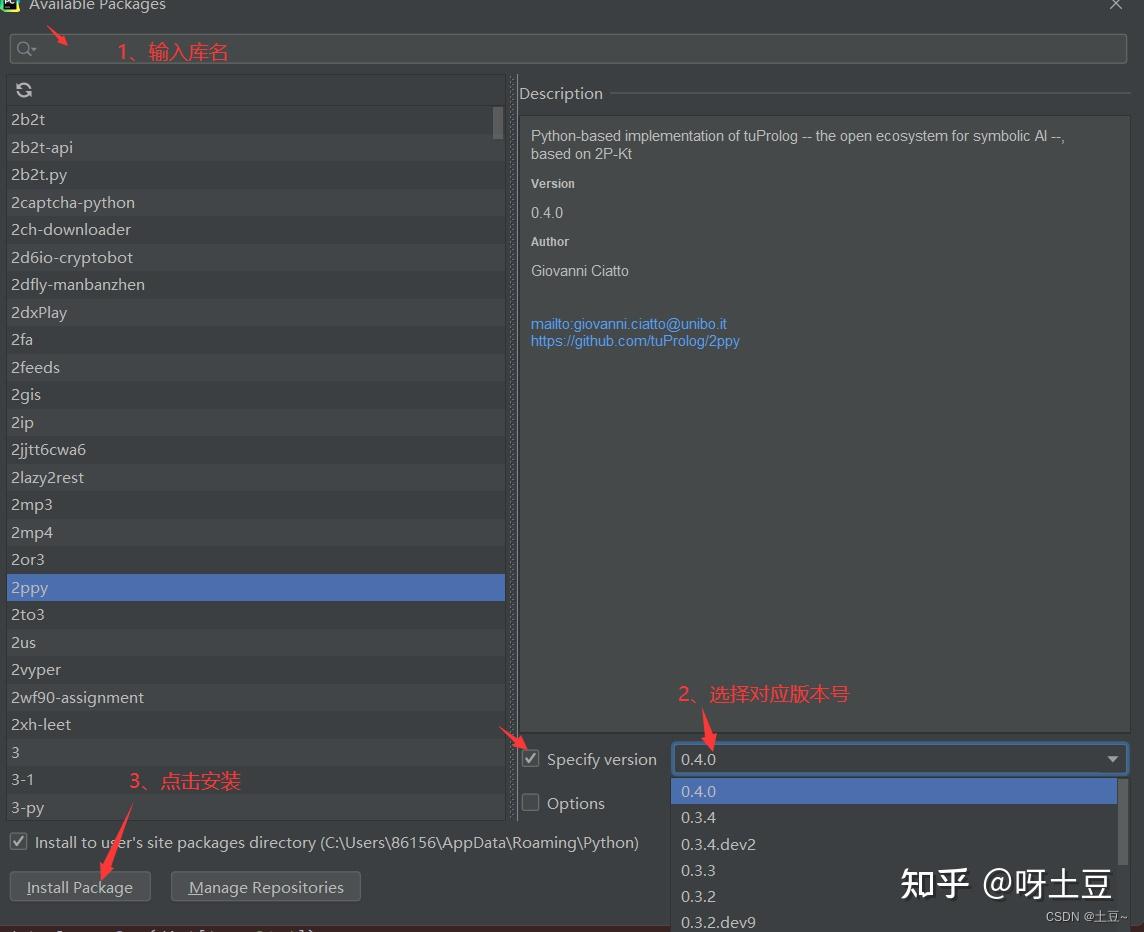Click the Install Package button
This screenshot has width=1144, height=932.
79,886
